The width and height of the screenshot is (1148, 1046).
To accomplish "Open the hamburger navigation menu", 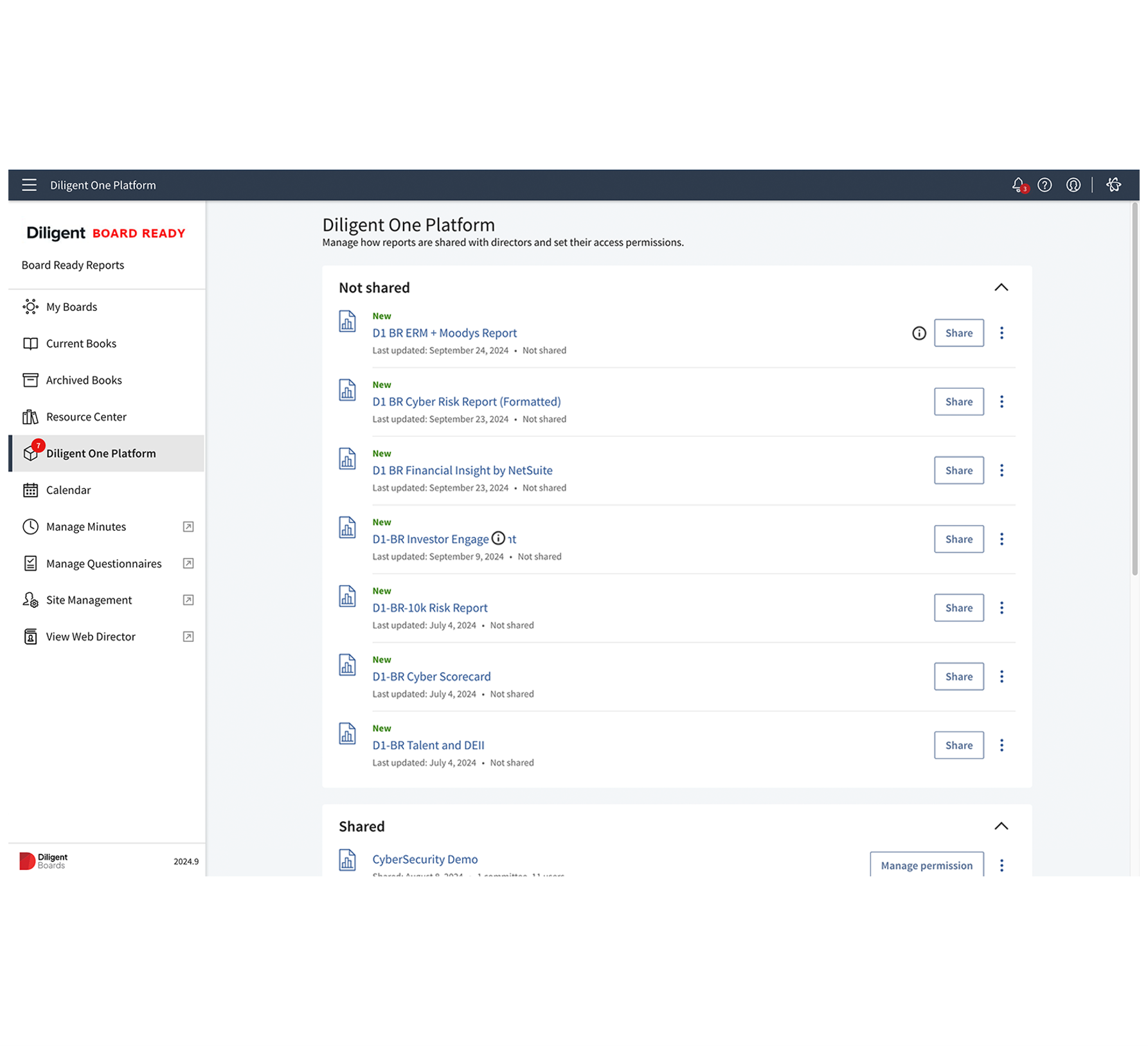I will pyautogui.click(x=29, y=185).
